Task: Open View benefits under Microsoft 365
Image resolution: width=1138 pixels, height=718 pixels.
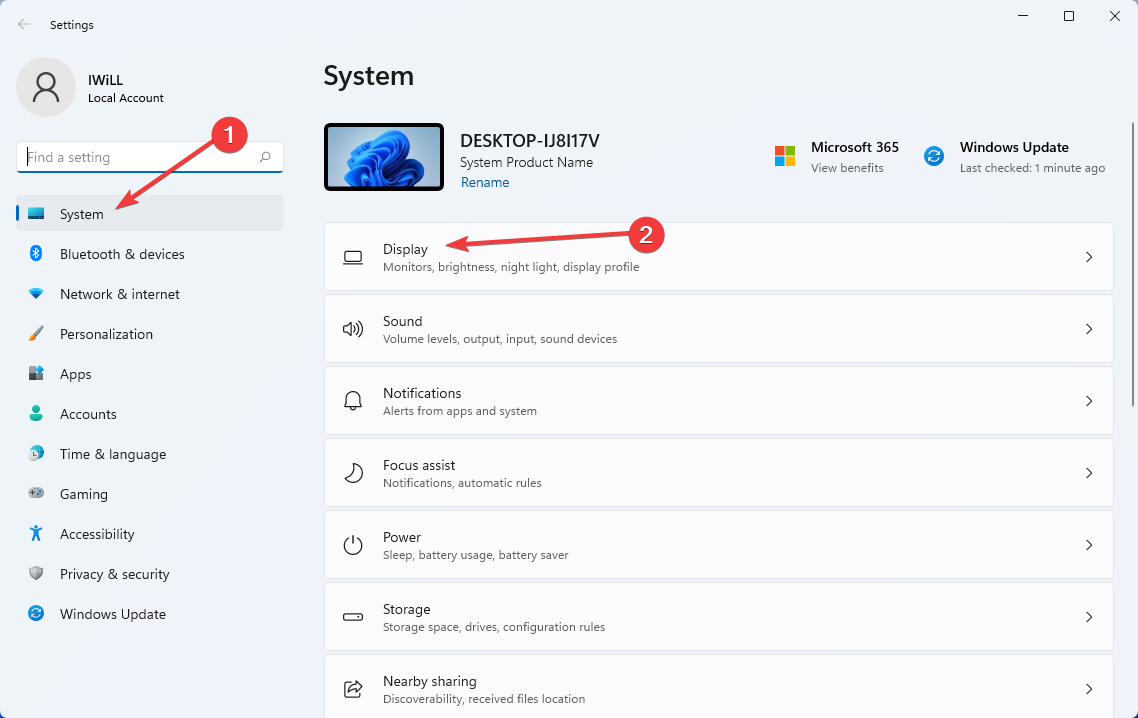Action: click(x=845, y=168)
